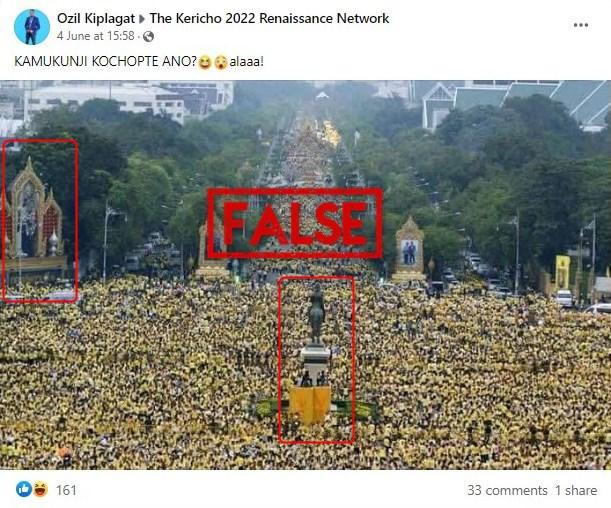Click the horse statue inside red rectangle
Viewport: 611px width, 508px height.
316,314
